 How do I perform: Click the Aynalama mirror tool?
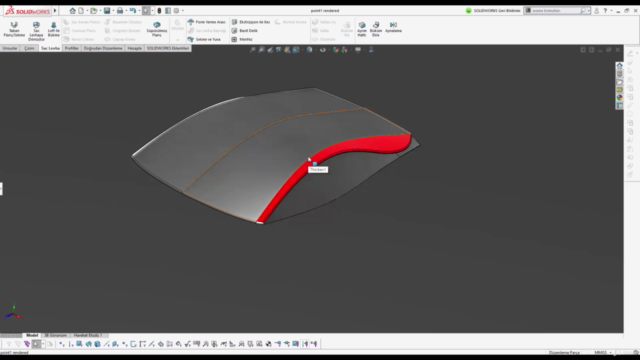point(393,27)
